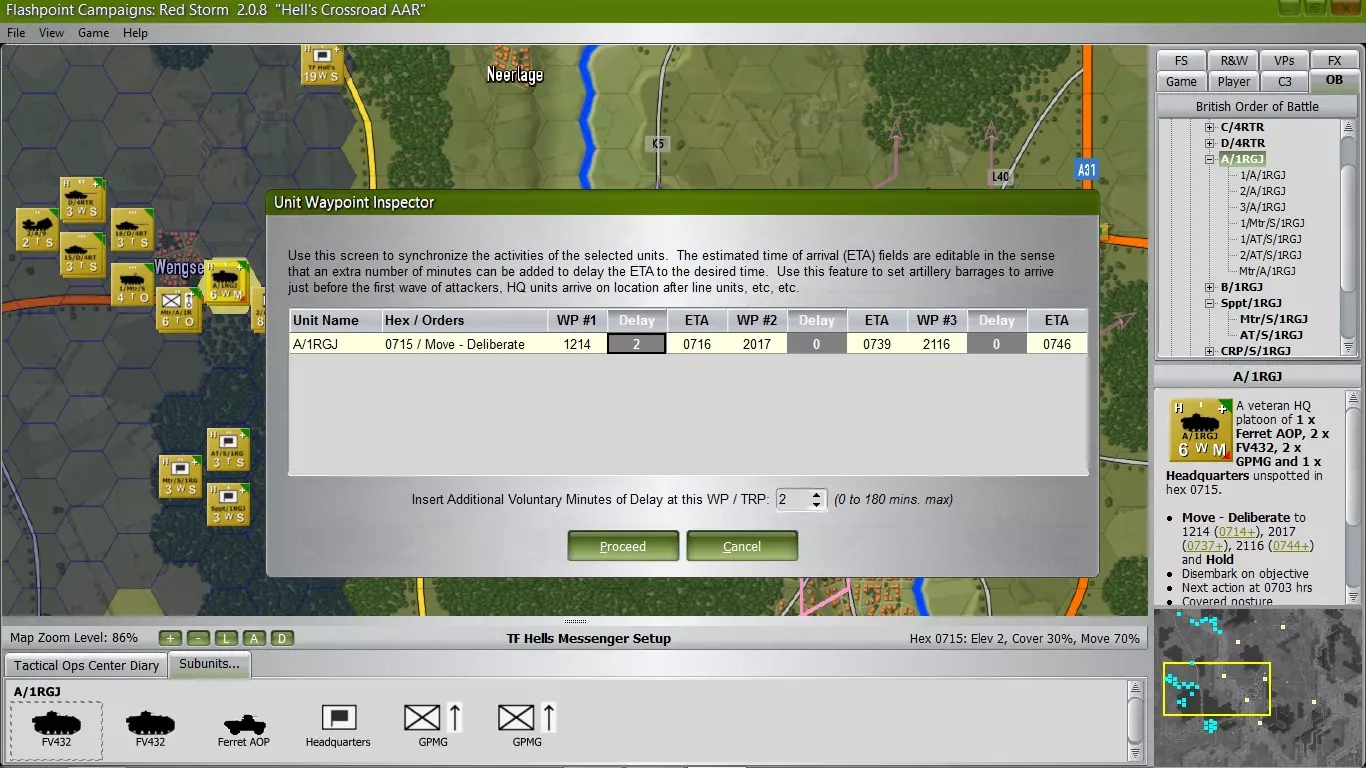The height and width of the screenshot is (768, 1366).
Task: Click the A map zoom button
Action: click(x=254, y=638)
